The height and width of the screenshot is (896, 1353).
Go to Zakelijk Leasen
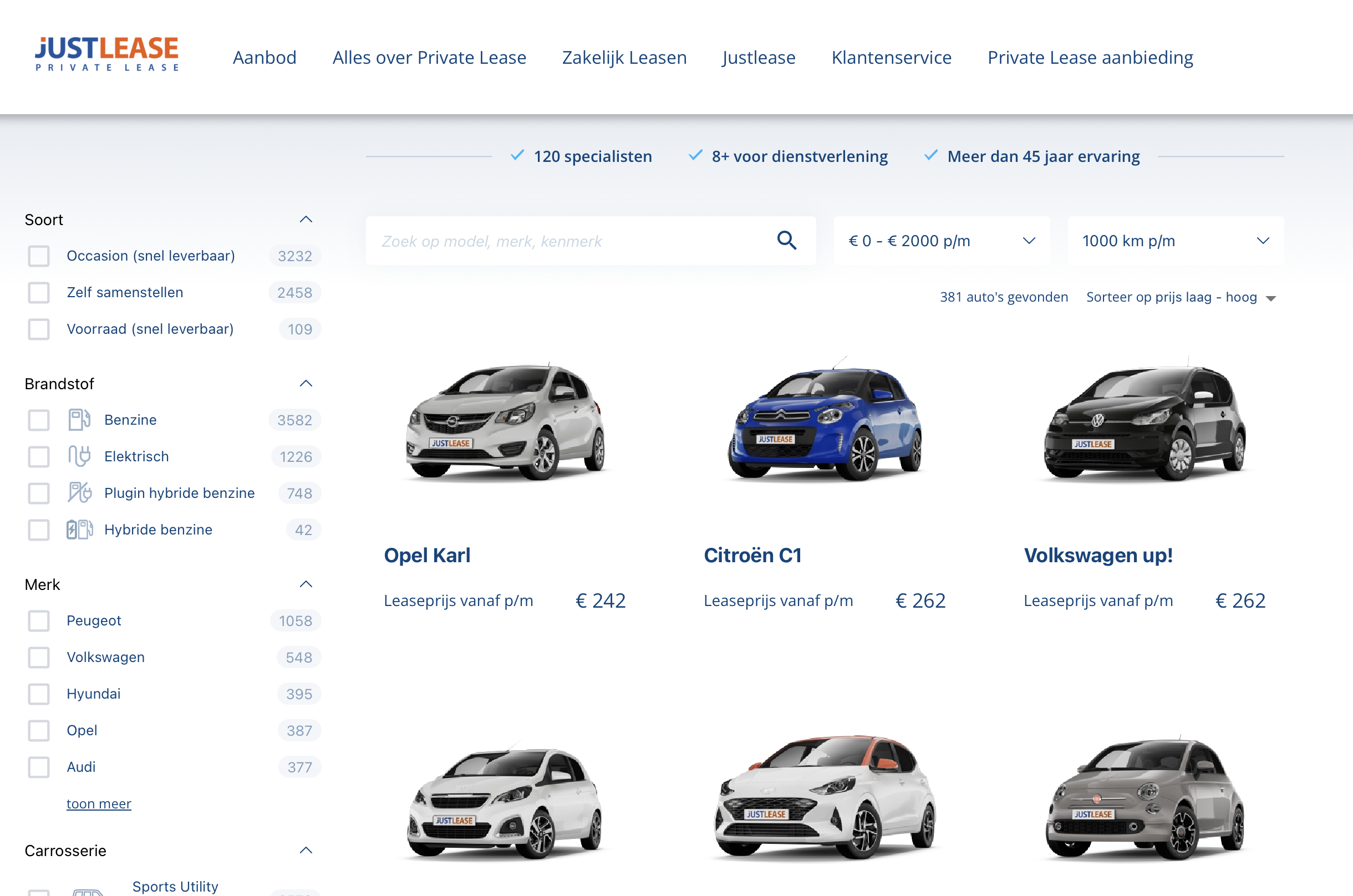tap(624, 57)
